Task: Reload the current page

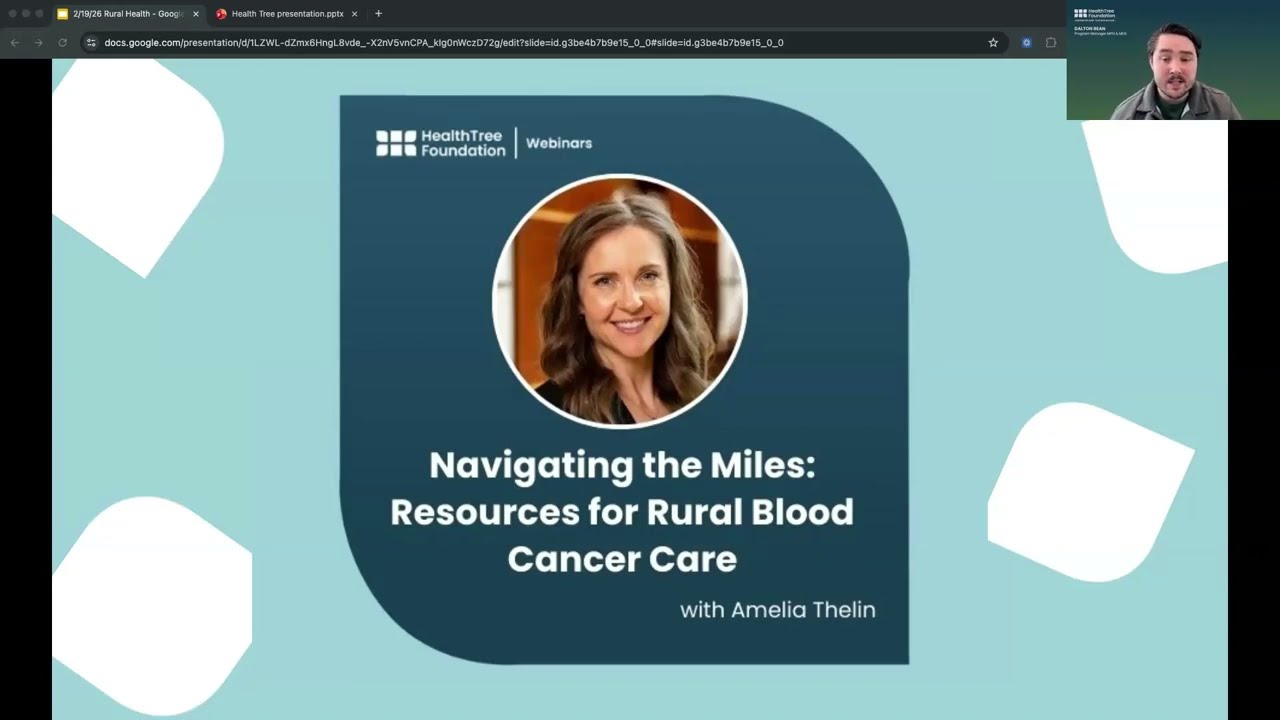Action: coord(62,43)
